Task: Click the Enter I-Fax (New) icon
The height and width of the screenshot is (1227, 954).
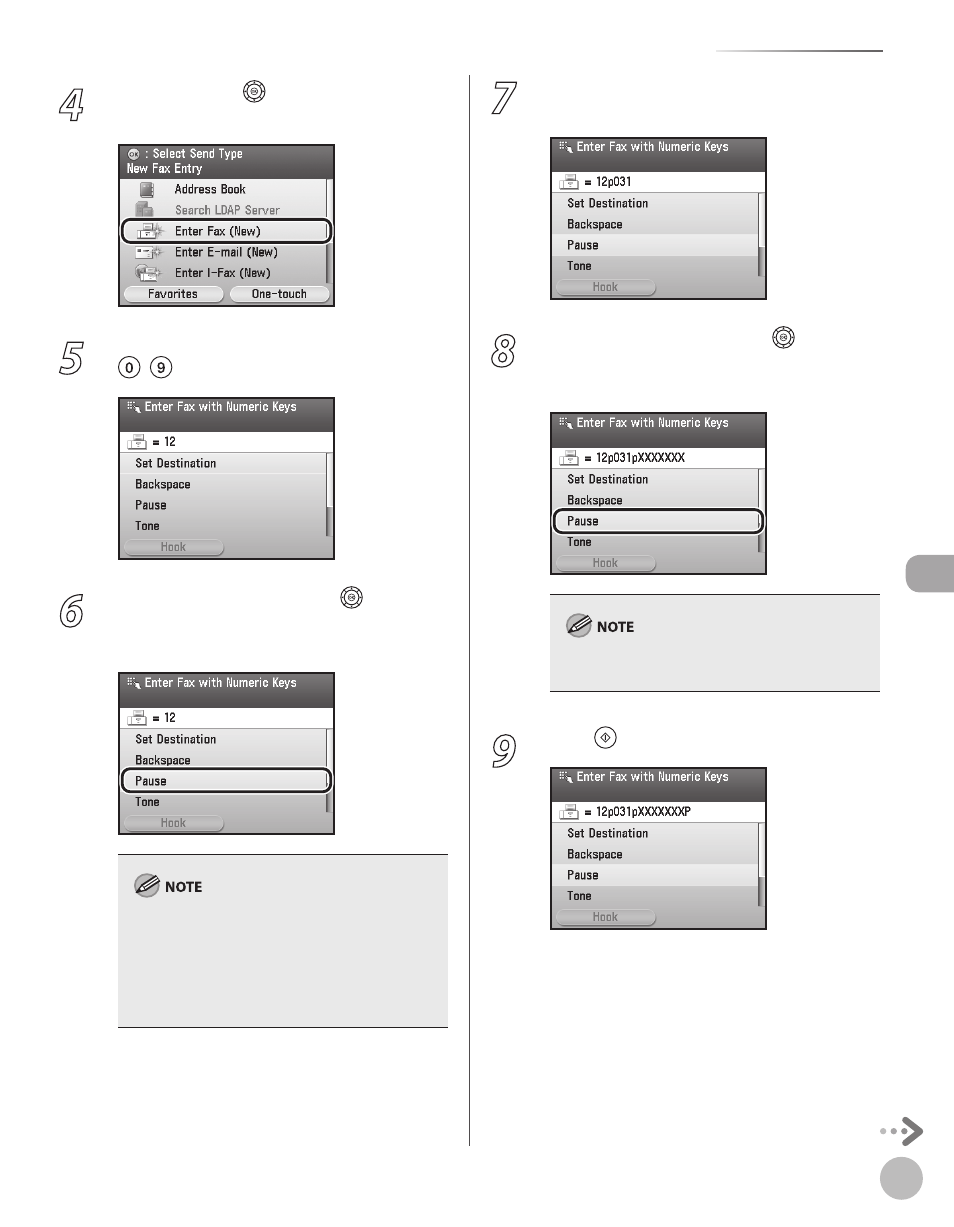Action: click(148, 273)
